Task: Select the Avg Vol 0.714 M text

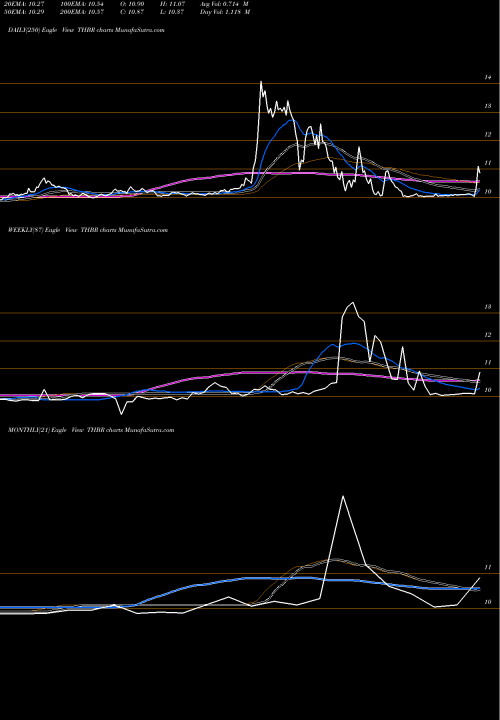Action: point(225,4)
